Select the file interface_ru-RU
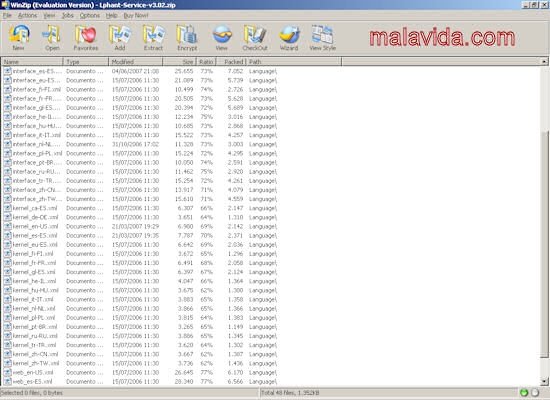 (x=36, y=172)
